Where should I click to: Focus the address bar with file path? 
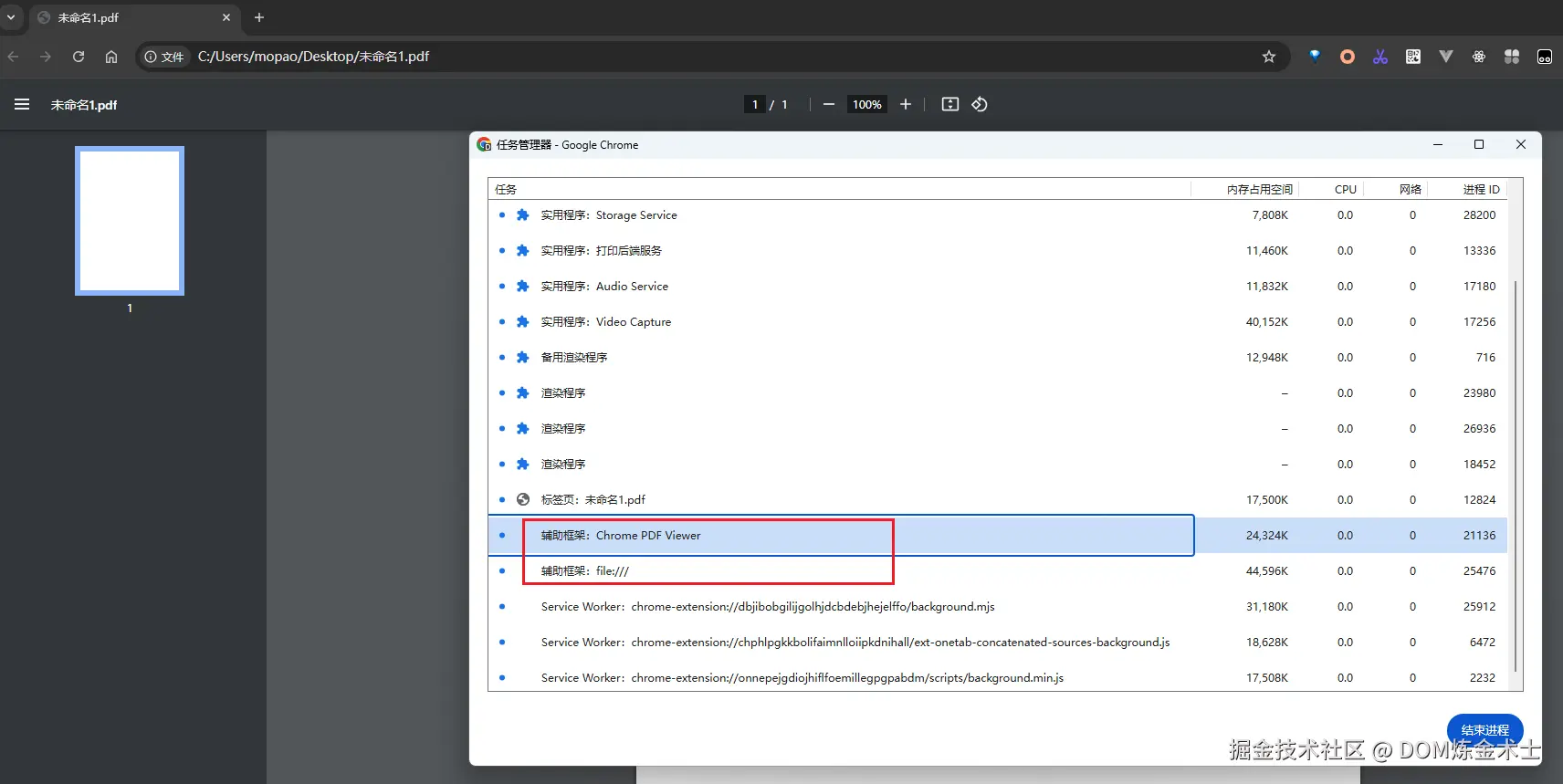tap(712, 57)
